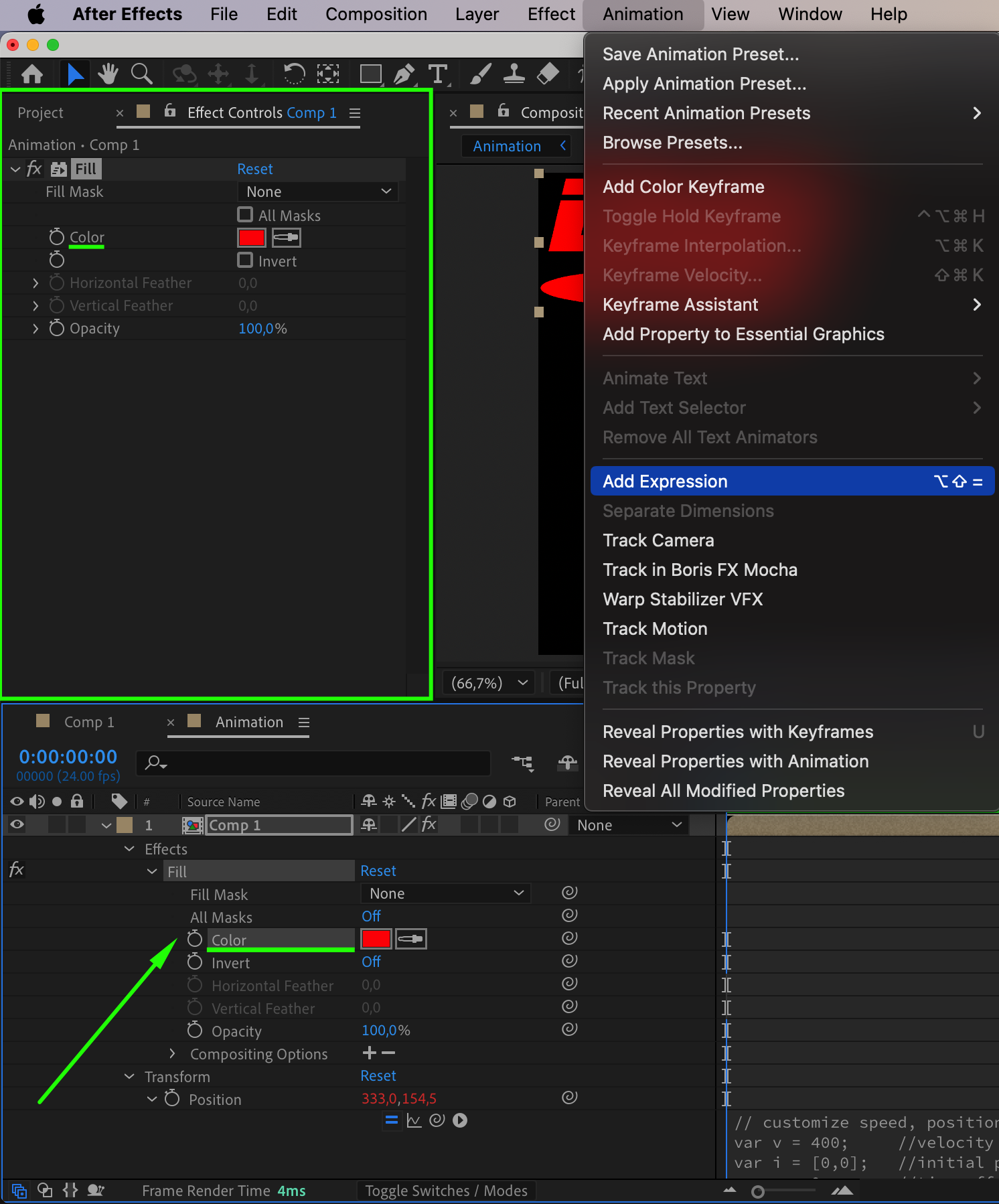Select the Type tool
This screenshot has height=1204, width=999.
[438, 74]
